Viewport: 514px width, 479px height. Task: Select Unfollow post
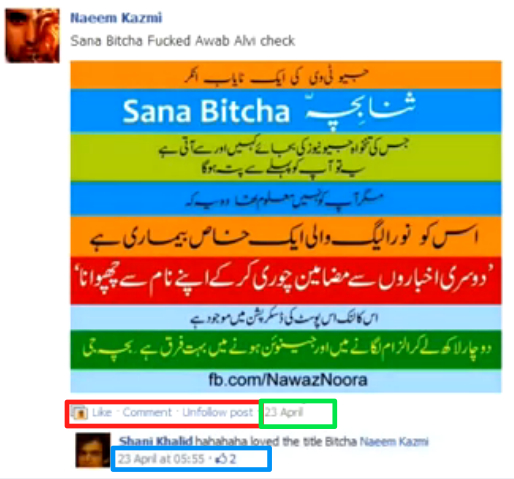tap(217, 412)
